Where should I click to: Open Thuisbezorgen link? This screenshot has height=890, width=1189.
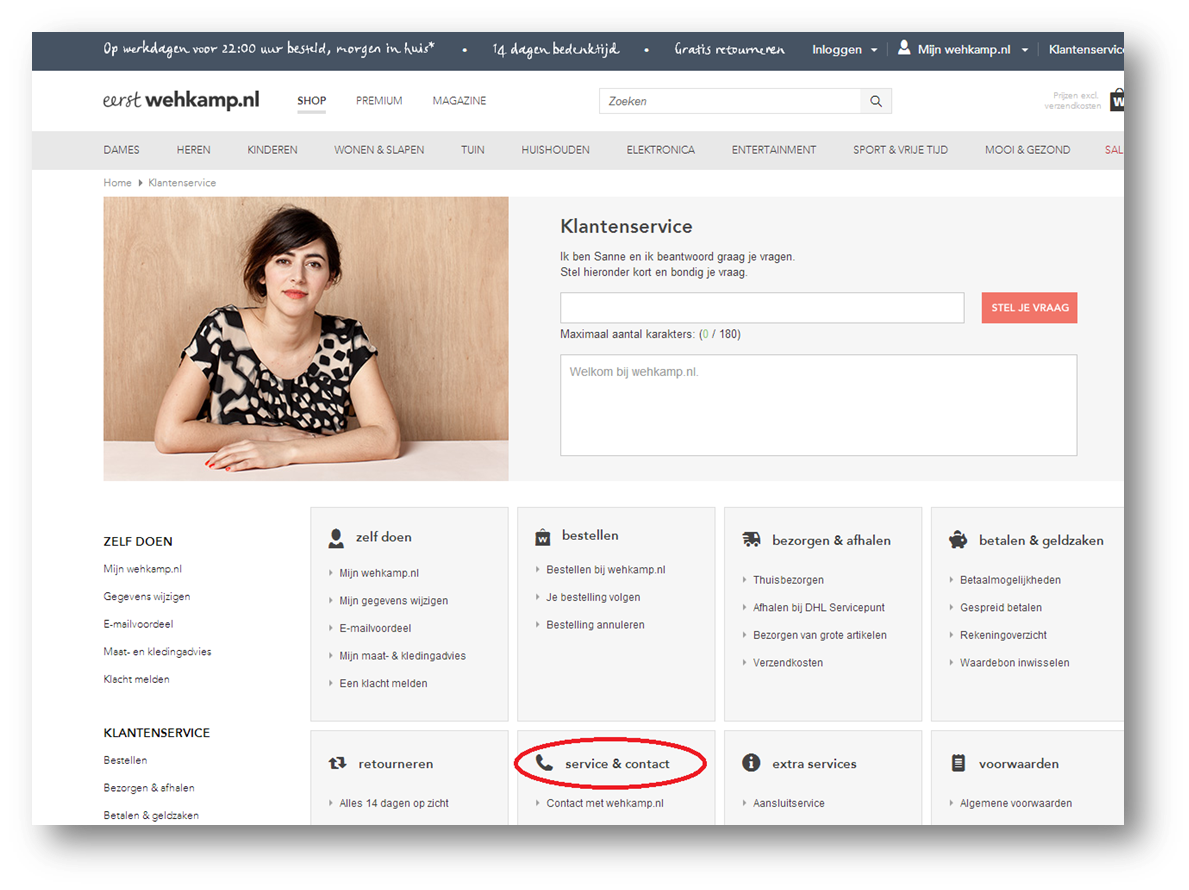(788, 580)
